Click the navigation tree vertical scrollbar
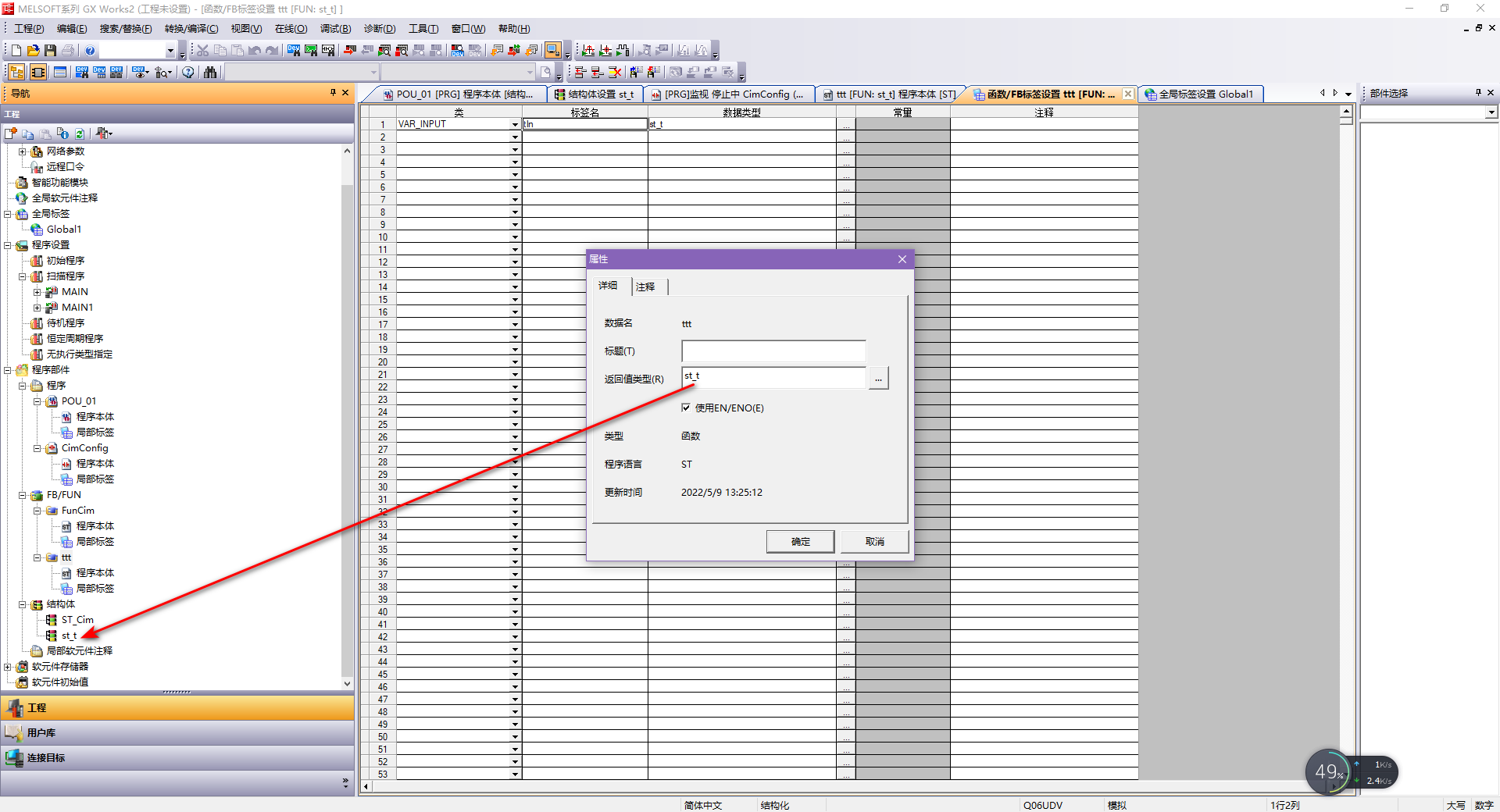 pos(347,390)
